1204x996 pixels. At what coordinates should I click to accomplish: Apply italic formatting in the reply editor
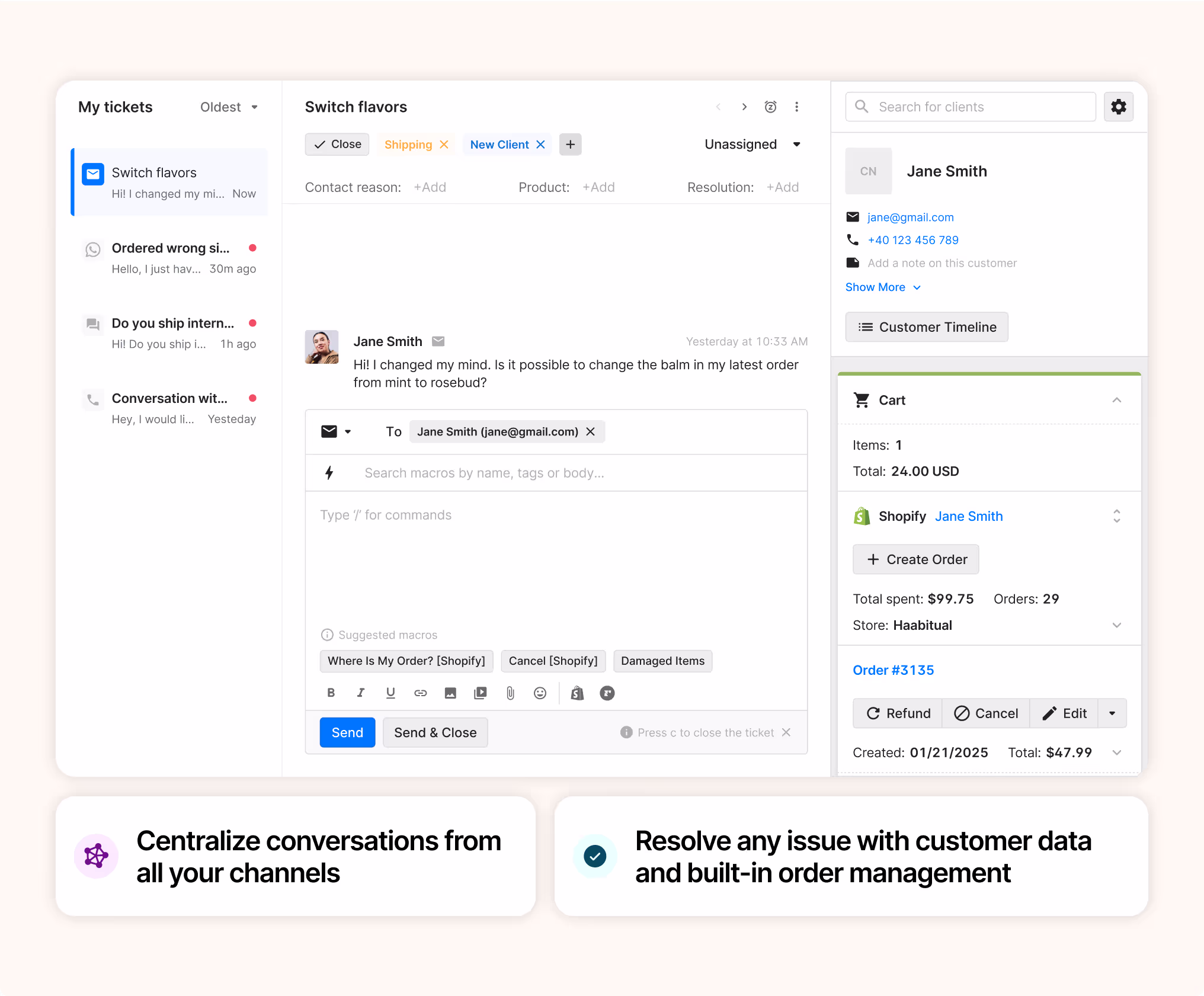pos(360,693)
